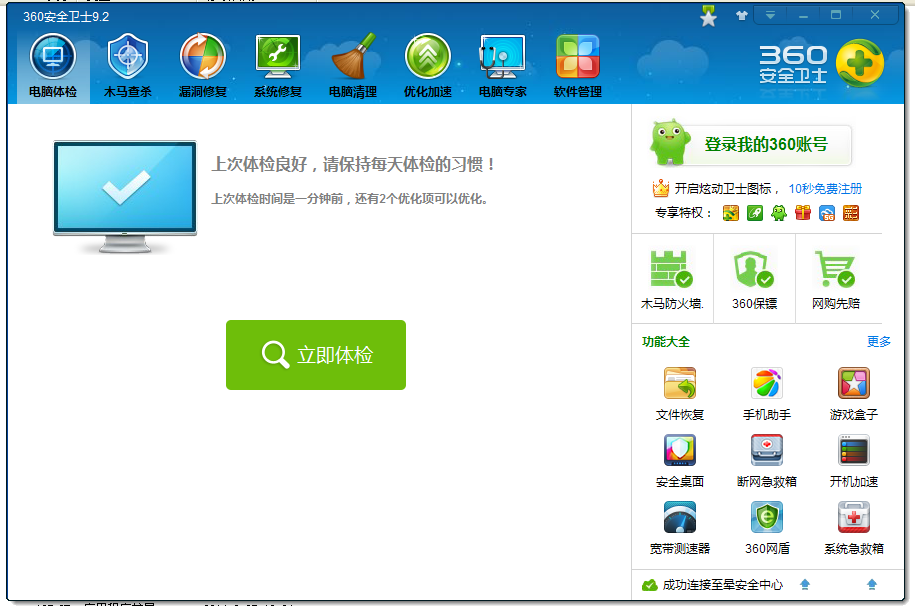Viewport: 915px width, 606px height.
Task: Click green leaf privilege icon
Action: pos(755,213)
